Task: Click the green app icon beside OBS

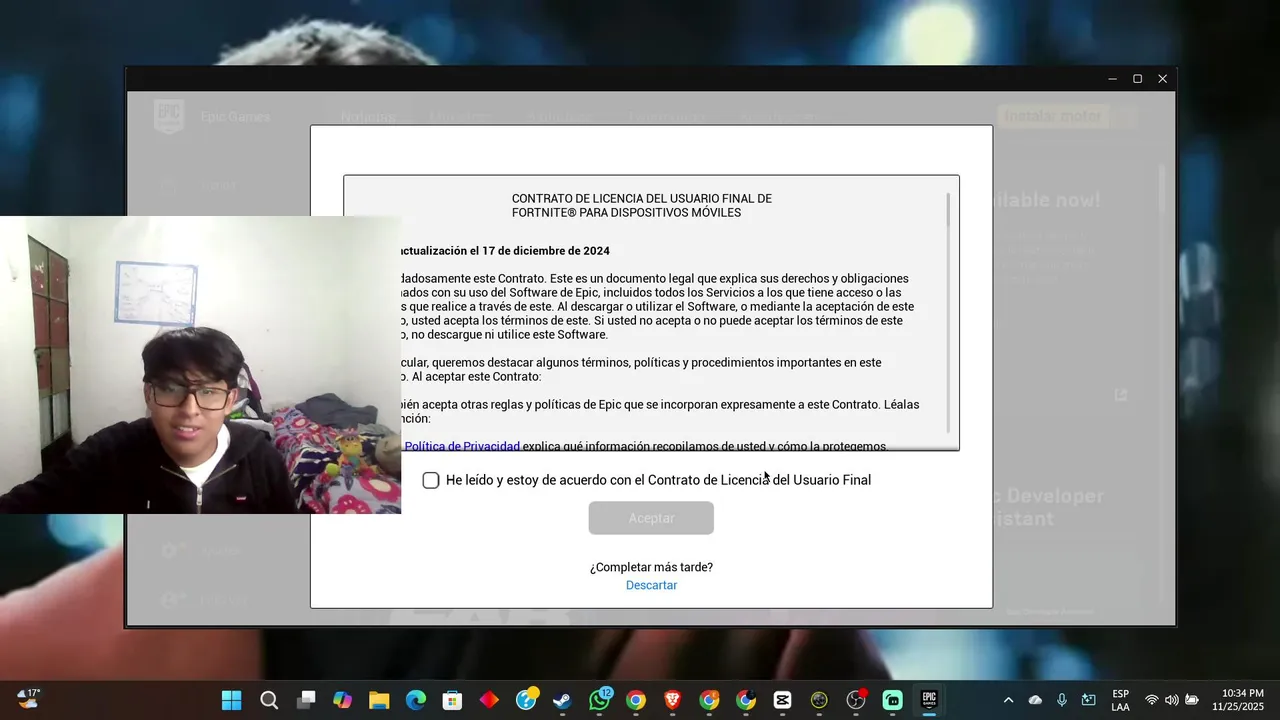Action: [893, 700]
